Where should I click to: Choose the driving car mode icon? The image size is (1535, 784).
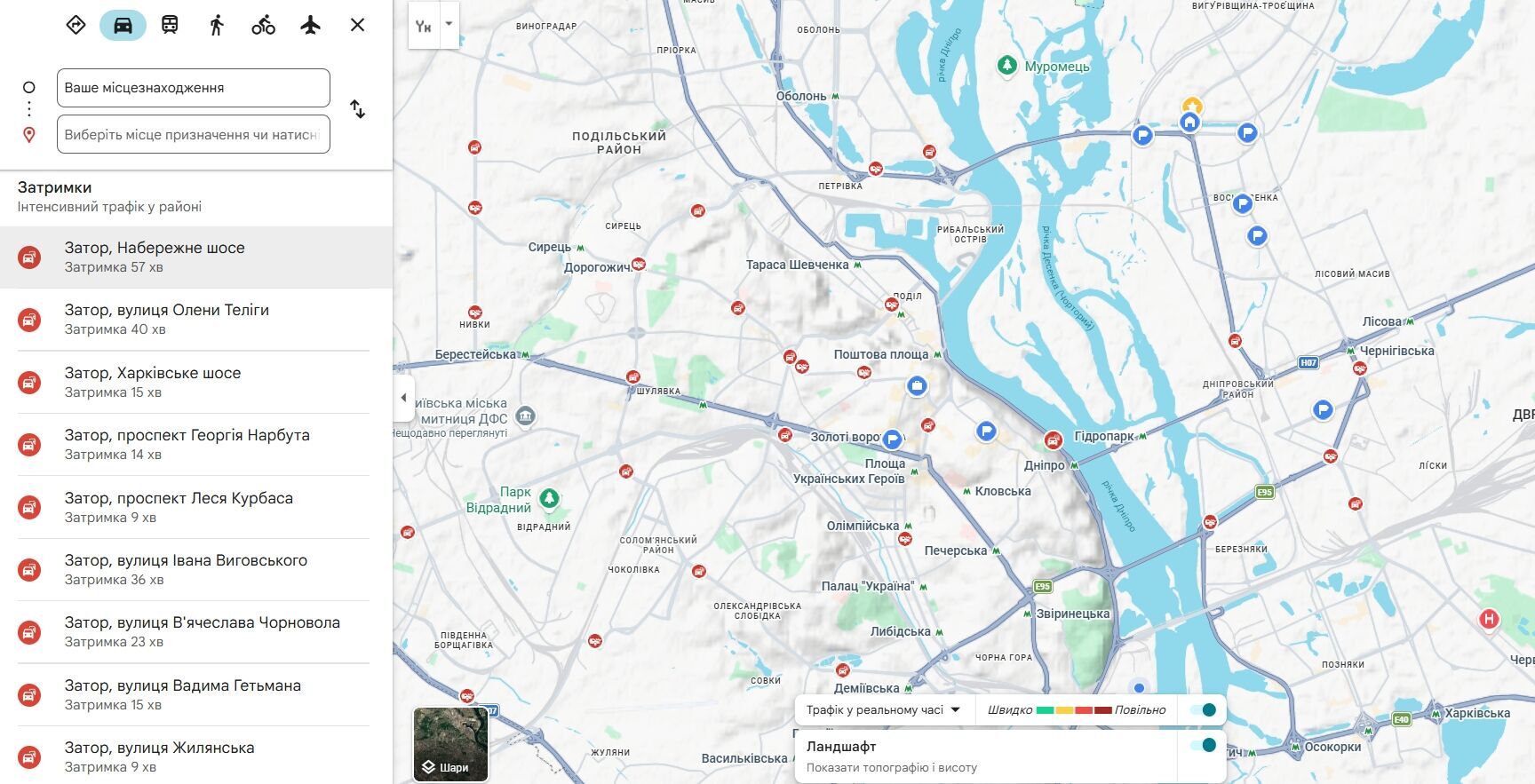click(123, 25)
